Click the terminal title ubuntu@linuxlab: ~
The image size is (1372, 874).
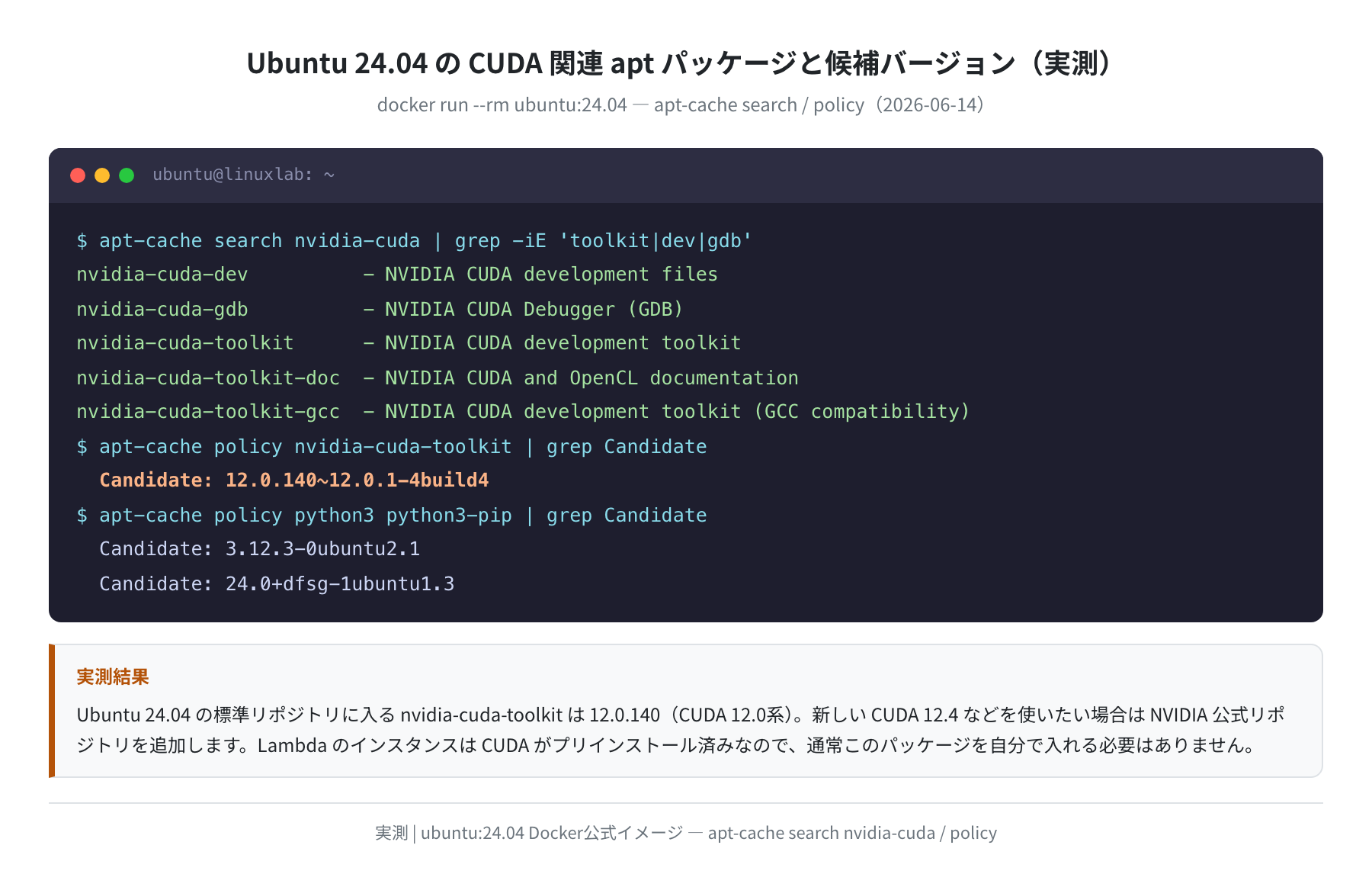pyautogui.click(x=244, y=175)
